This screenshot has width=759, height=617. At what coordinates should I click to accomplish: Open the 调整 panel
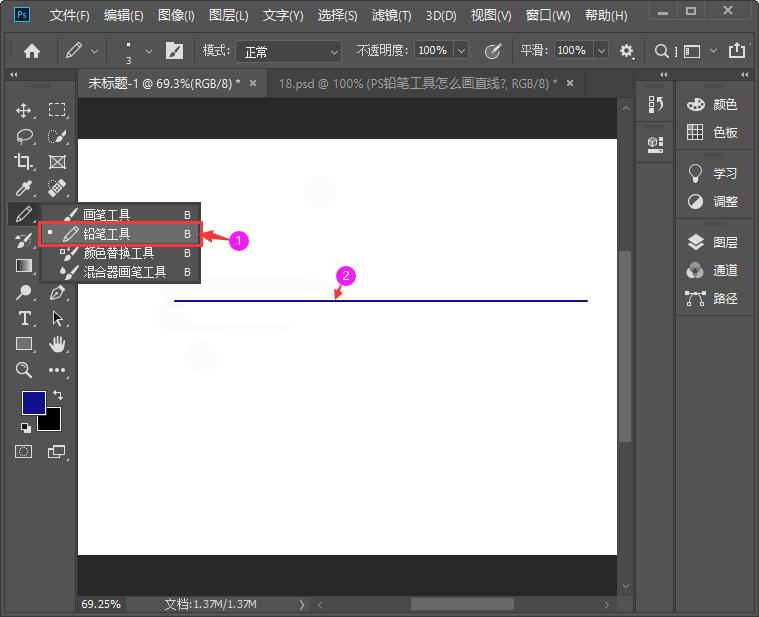point(712,201)
